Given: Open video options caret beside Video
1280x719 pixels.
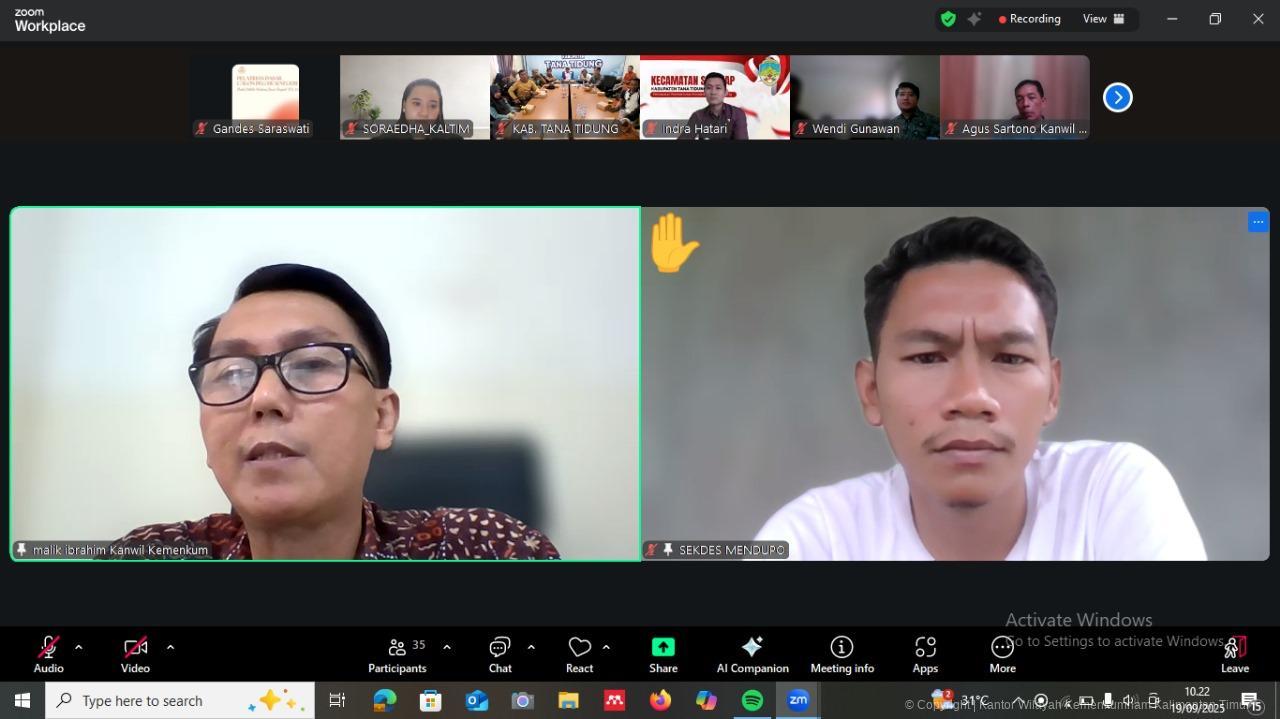Looking at the screenshot, I should (x=170, y=647).
